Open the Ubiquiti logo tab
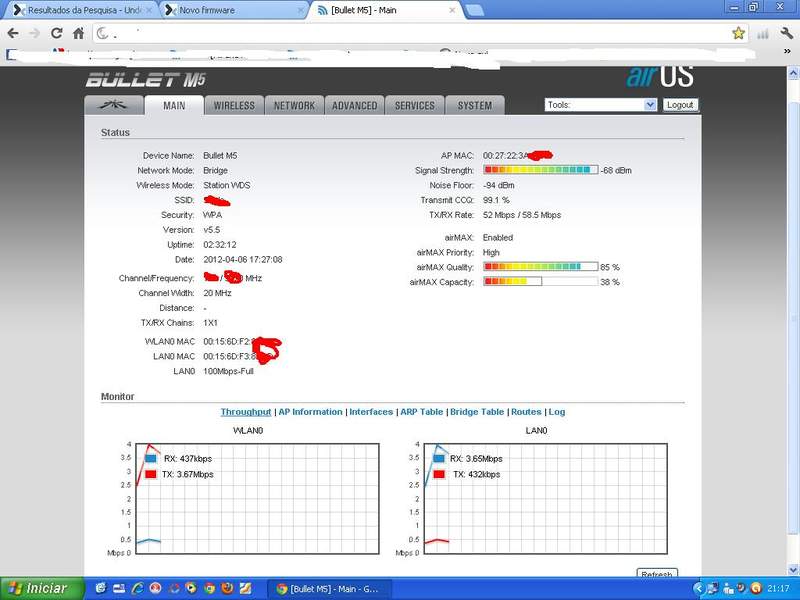 [114, 105]
